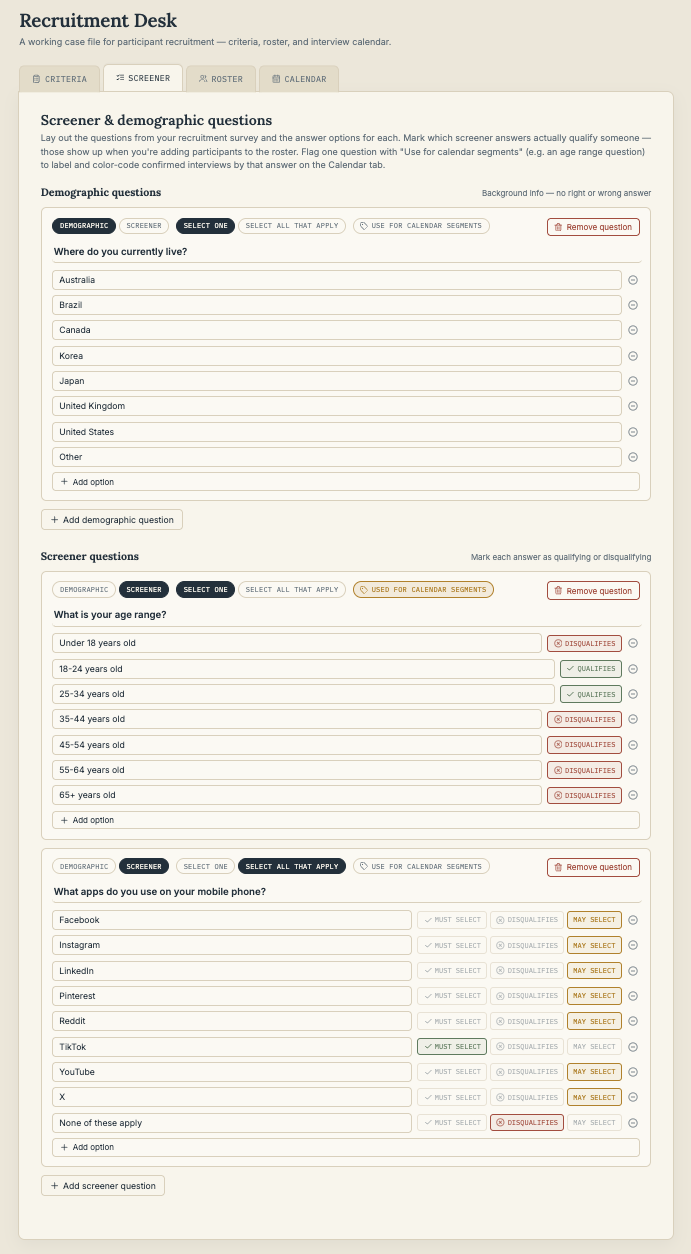Remove the age range question
This screenshot has width=691, height=1254.
coord(593,591)
